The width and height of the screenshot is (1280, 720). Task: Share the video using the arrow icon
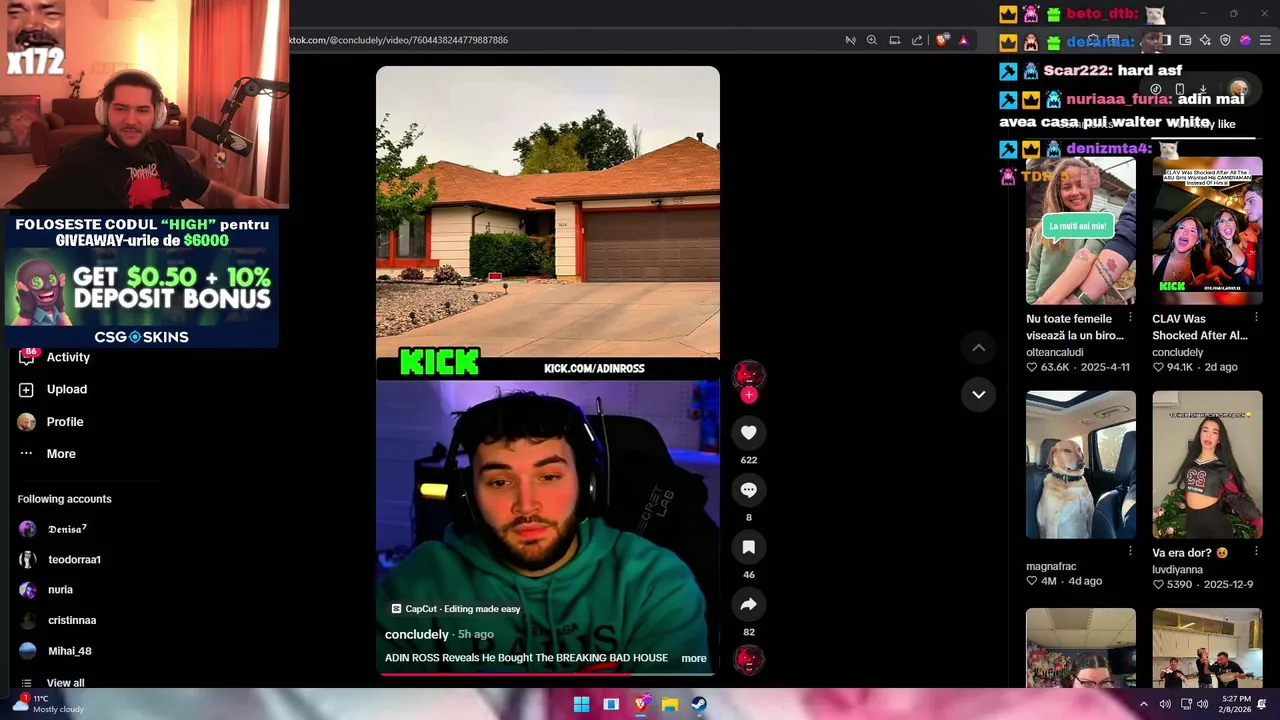(748, 604)
